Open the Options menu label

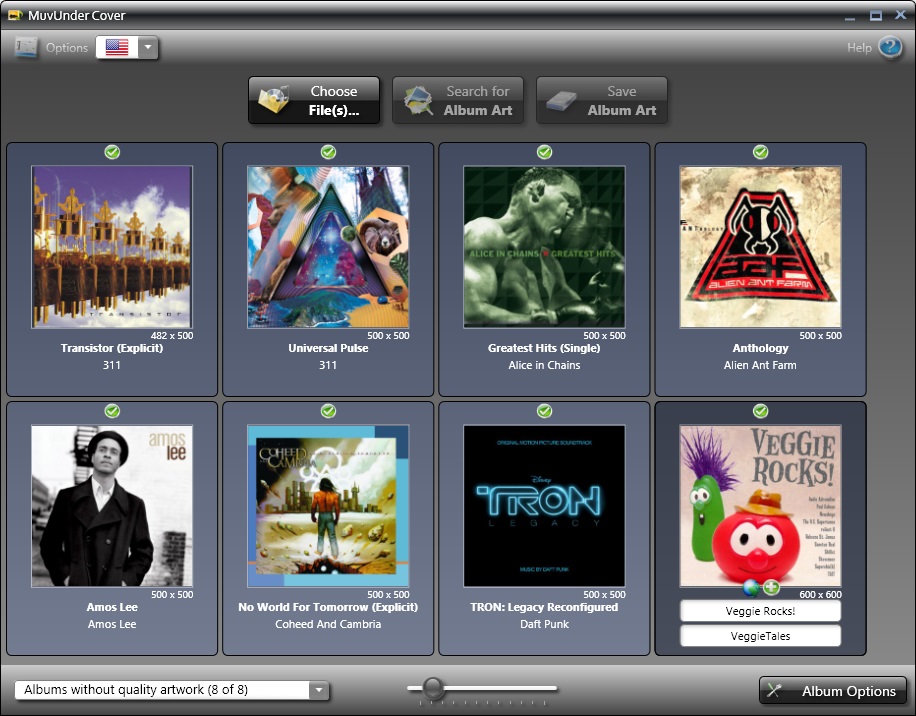(x=67, y=47)
